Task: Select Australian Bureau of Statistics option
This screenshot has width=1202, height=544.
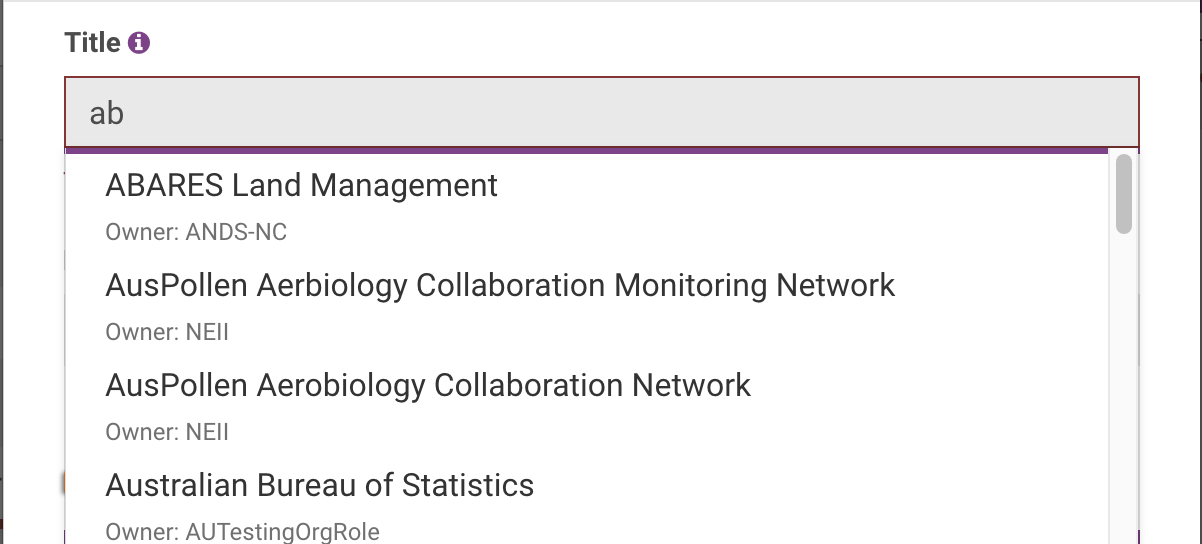Action: (320, 486)
